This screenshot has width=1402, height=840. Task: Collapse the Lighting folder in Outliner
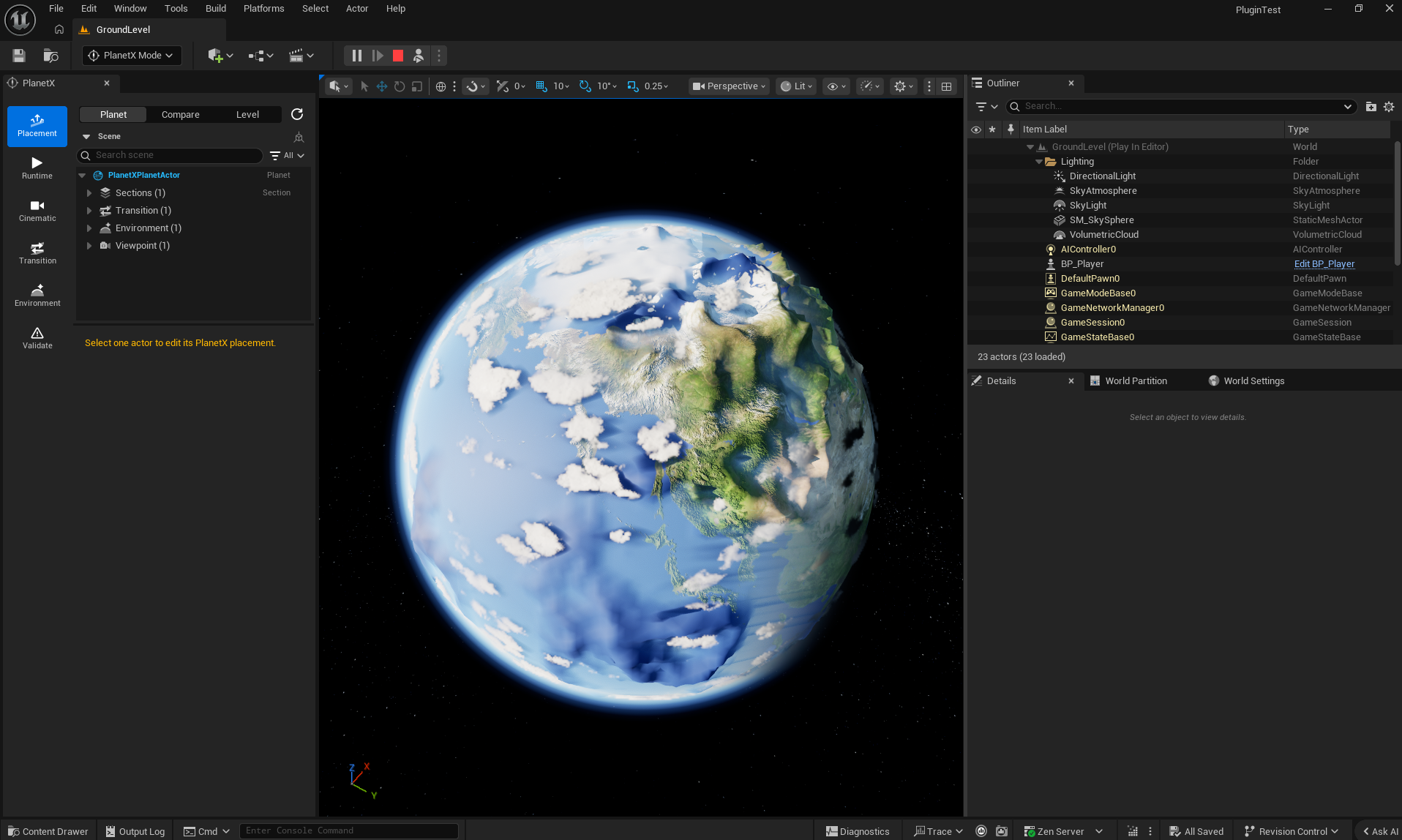1038,162
